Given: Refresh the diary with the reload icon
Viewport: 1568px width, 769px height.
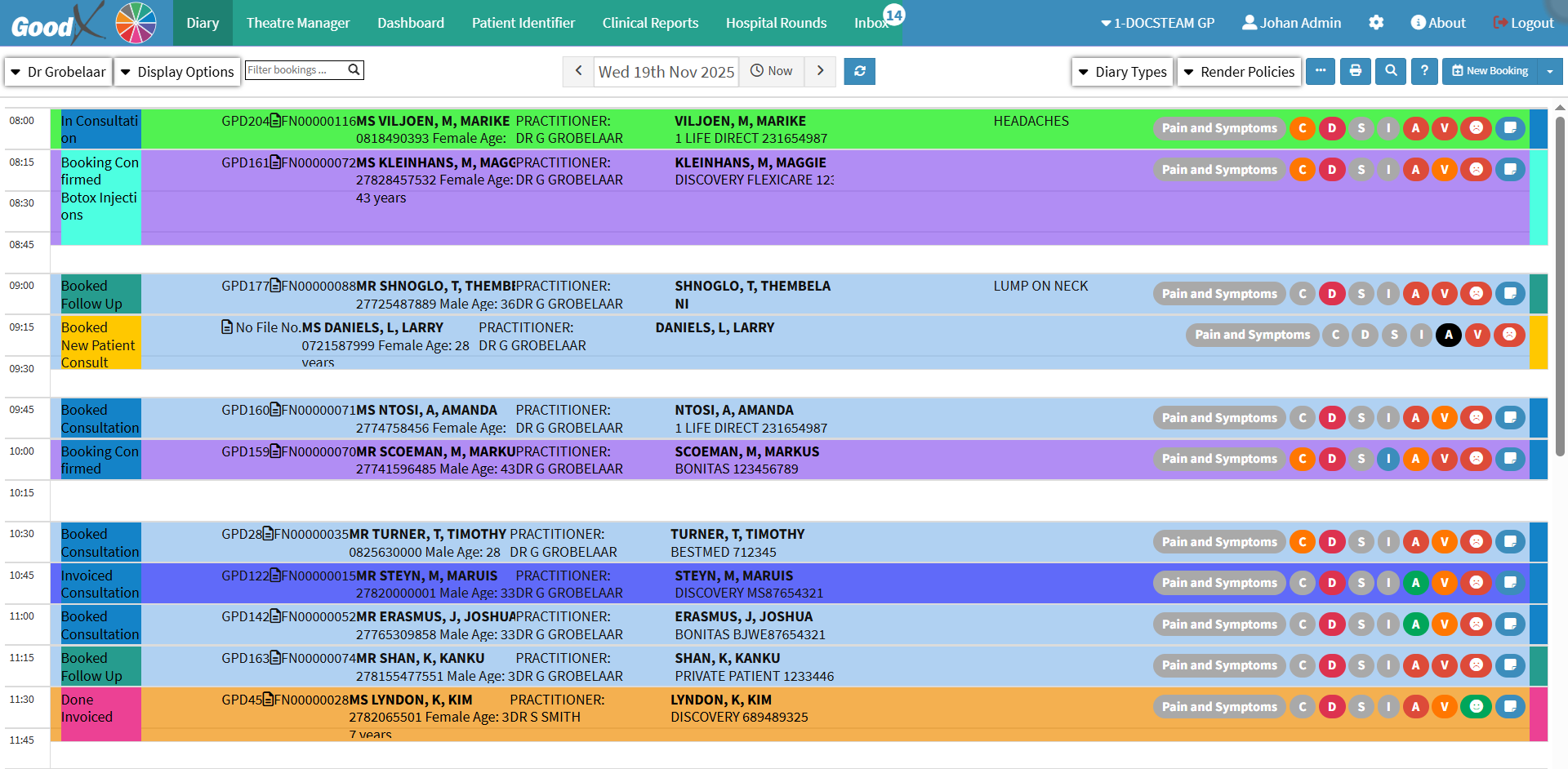Looking at the screenshot, I should click(x=859, y=71).
